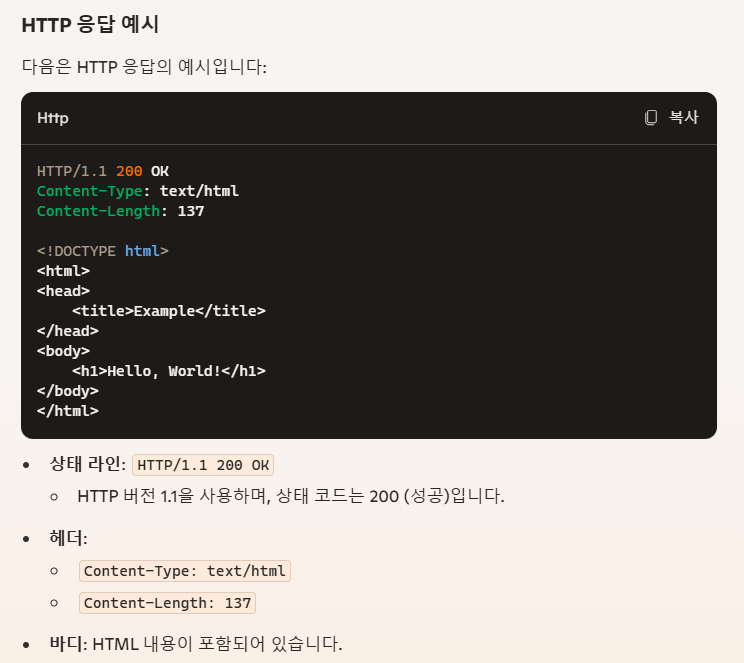Click the copy clipboard icon
The height and width of the screenshot is (663, 744).
tap(651, 117)
